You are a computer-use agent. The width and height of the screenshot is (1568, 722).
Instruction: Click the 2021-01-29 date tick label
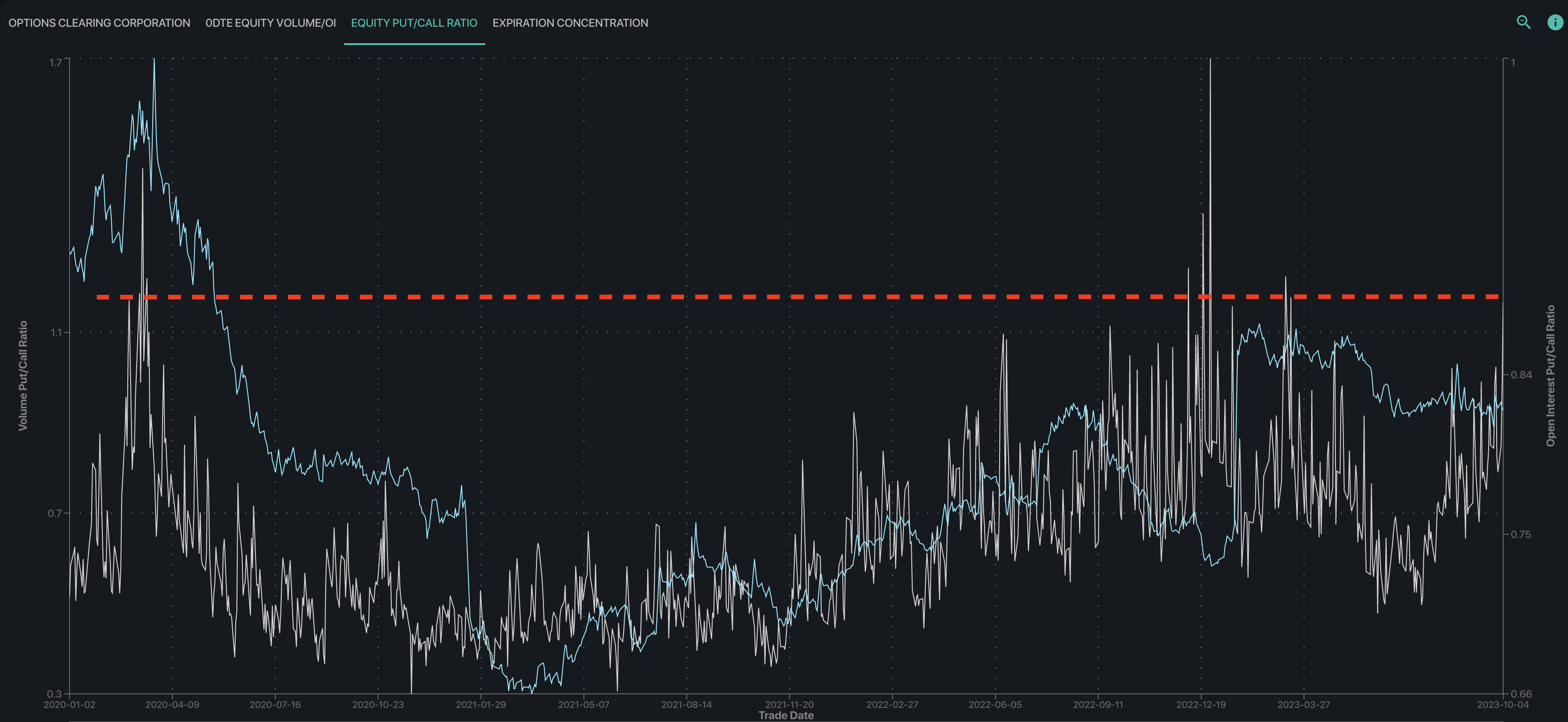click(x=480, y=704)
